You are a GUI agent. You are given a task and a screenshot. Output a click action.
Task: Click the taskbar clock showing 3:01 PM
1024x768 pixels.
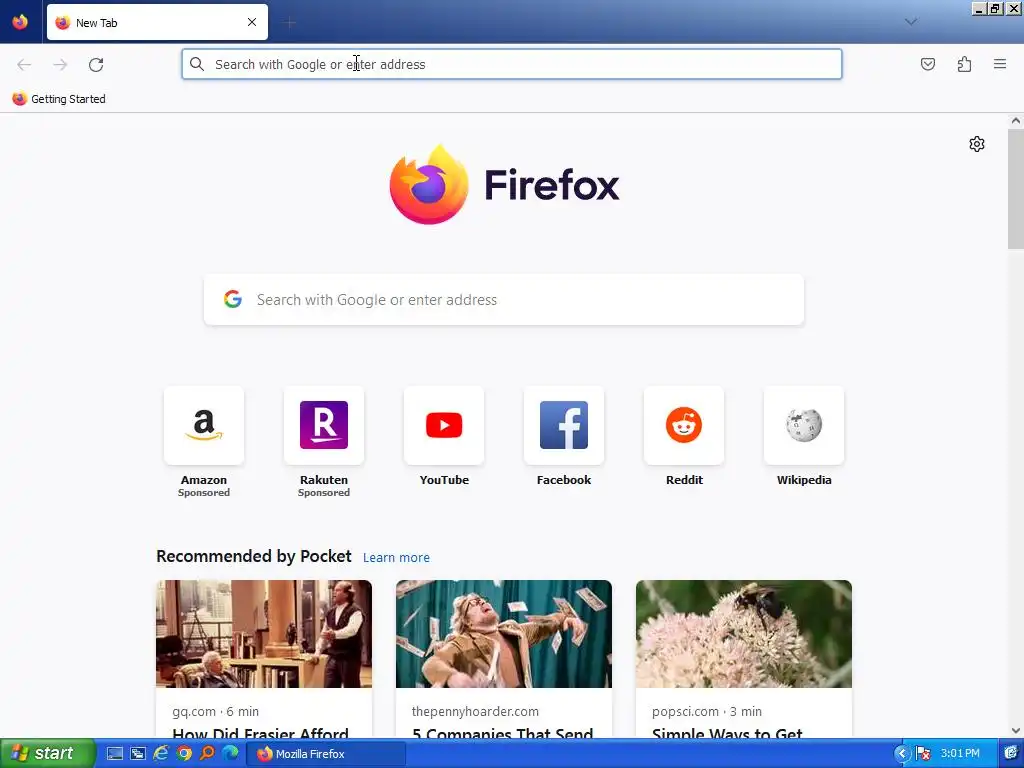[960, 754]
